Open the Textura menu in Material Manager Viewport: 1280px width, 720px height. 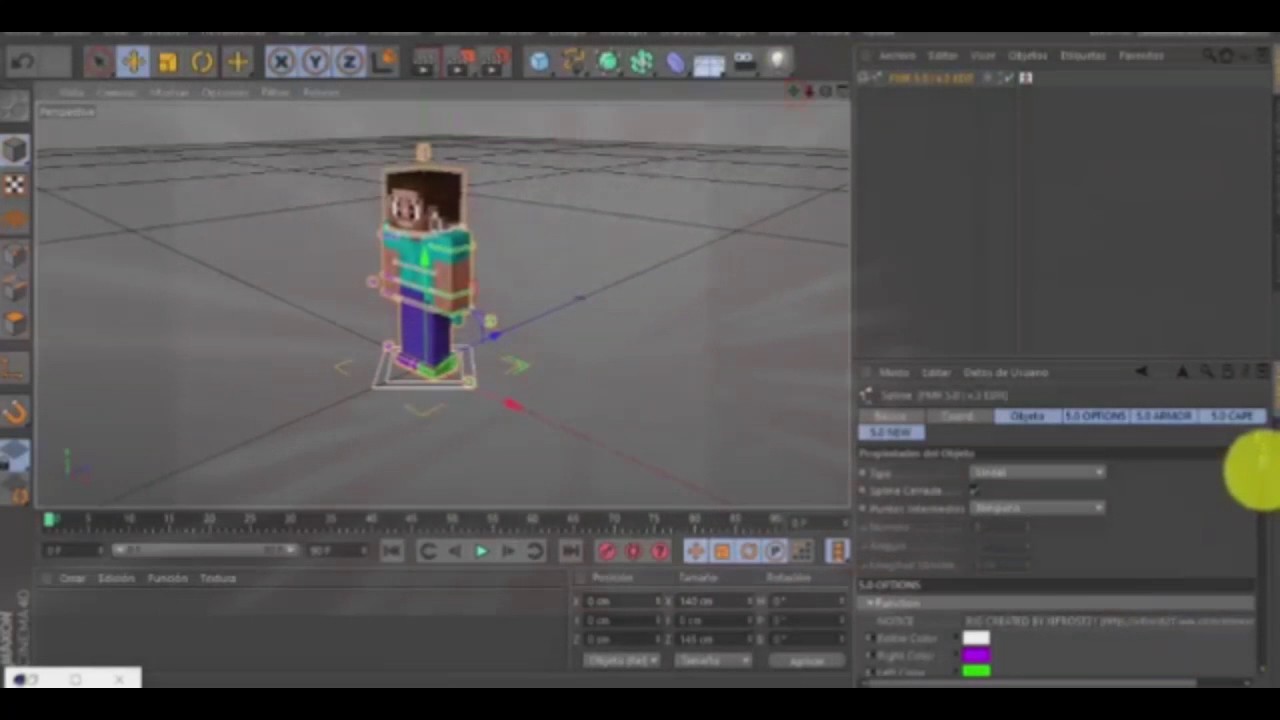click(x=218, y=578)
